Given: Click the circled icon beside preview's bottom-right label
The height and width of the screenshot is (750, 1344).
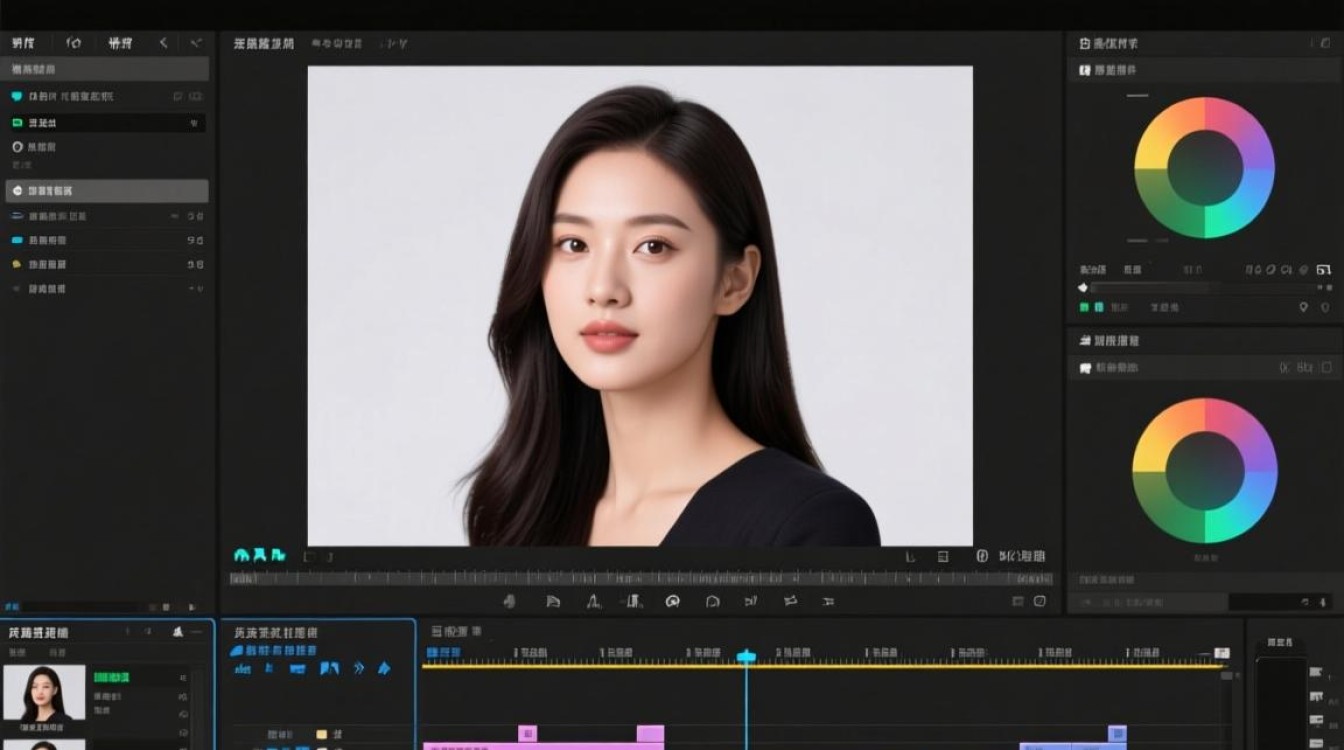Looking at the screenshot, I should point(982,556).
